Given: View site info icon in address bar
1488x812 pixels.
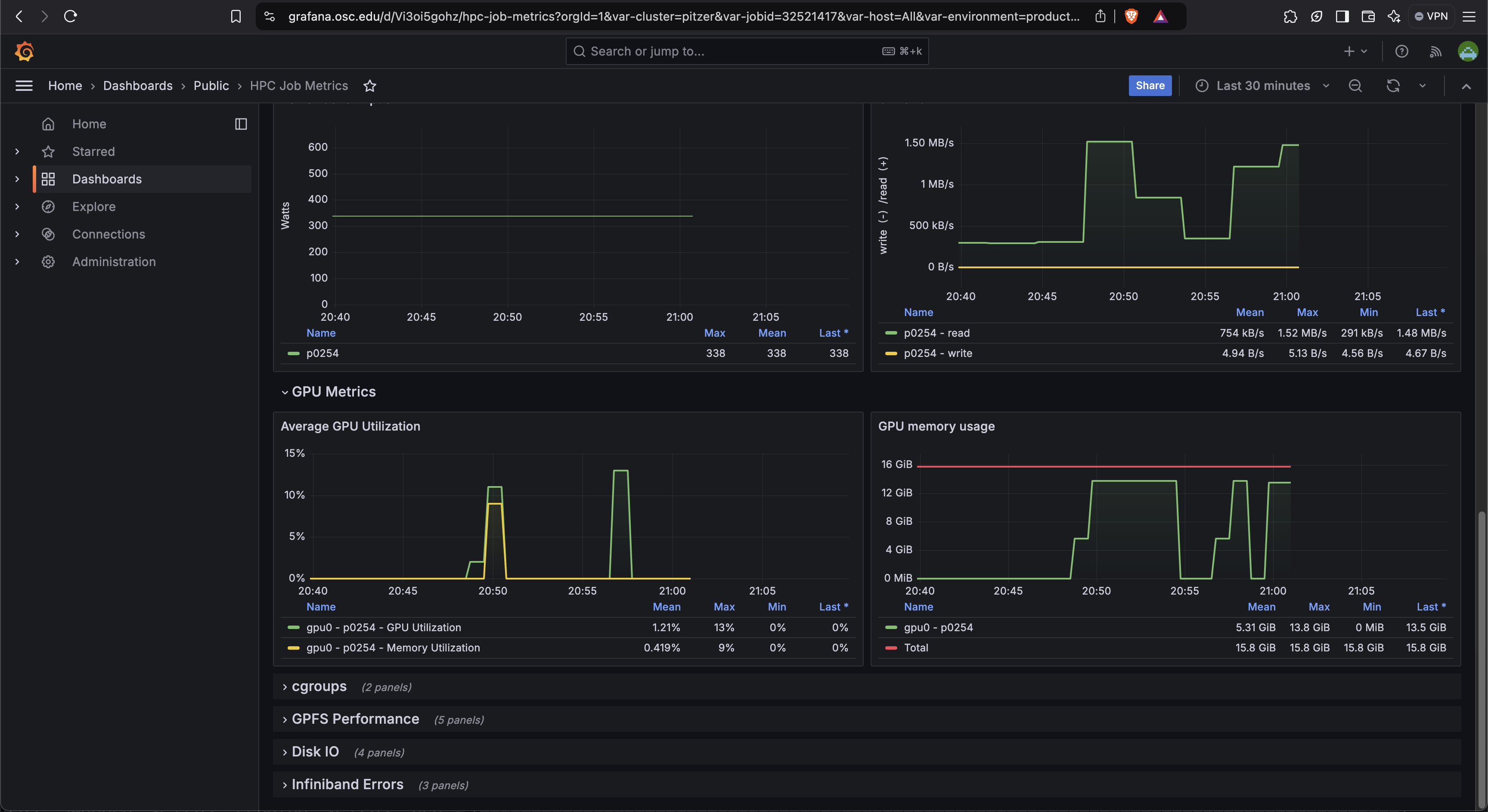Looking at the screenshot, I should tap(269, 16).
